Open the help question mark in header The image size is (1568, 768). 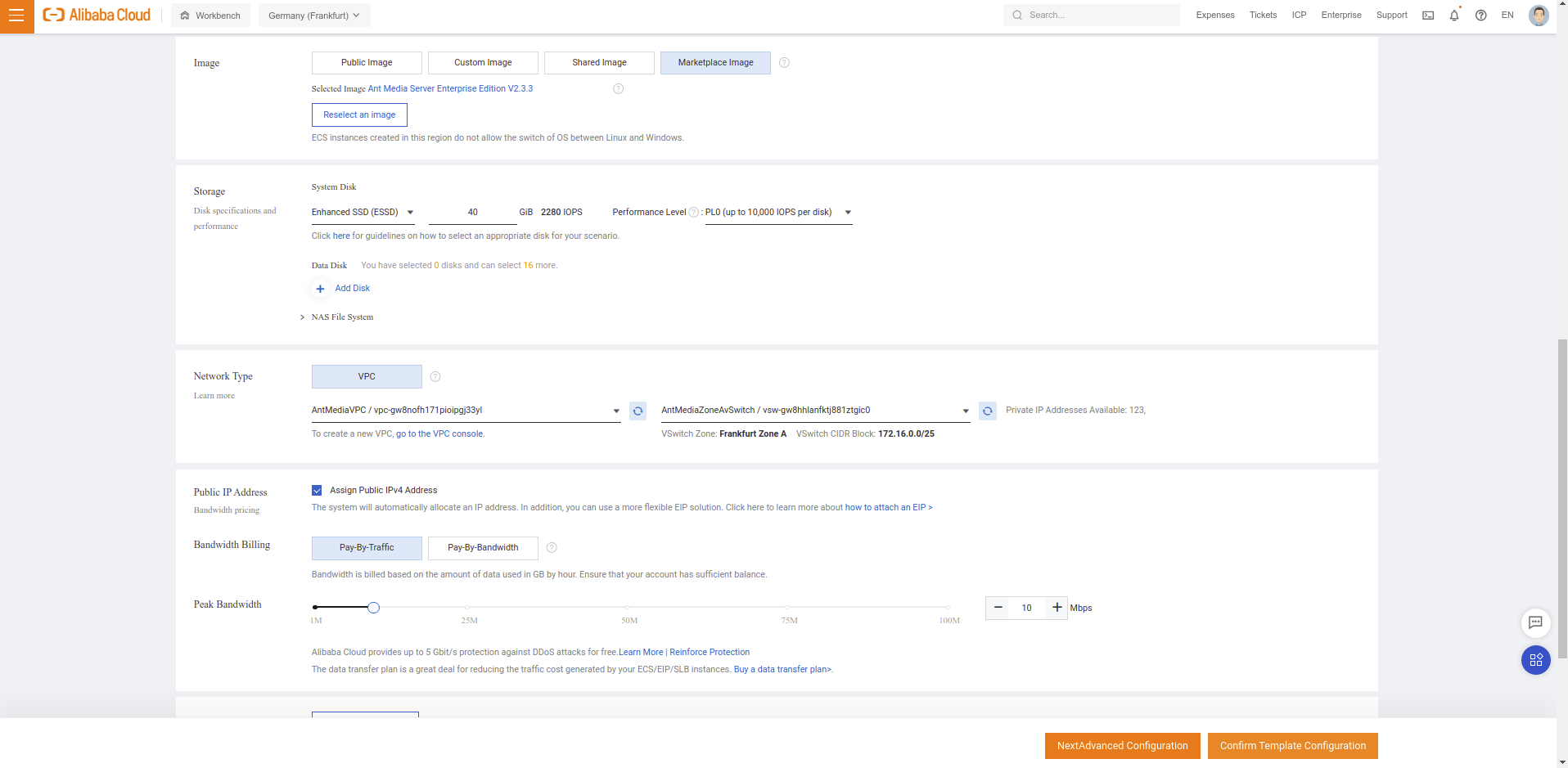pyautogui.click(x=1480, y=16)
